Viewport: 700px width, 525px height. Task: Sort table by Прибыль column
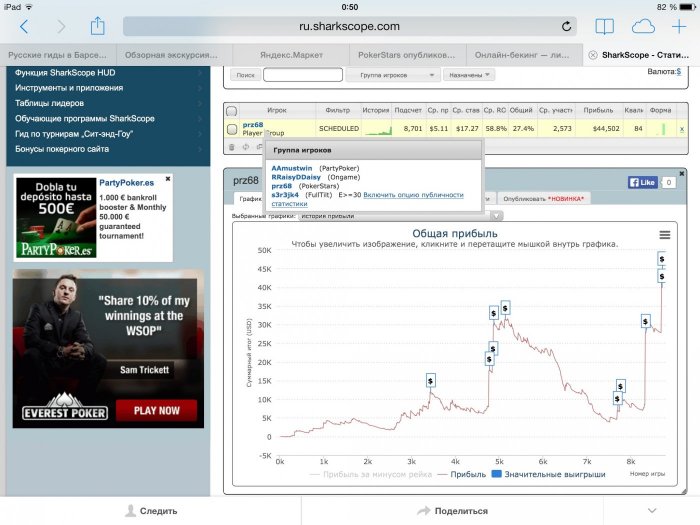pos(598,110)
